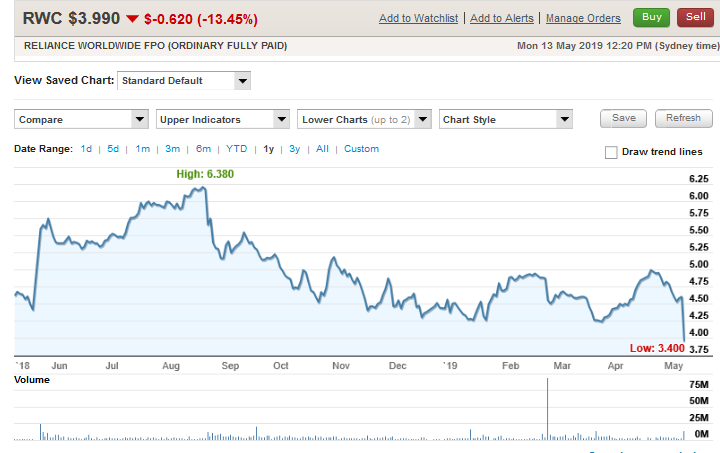Enable the Draw trend lines checkbox
Viewport: 720px width, 453px height.
[x=611, y=152]
